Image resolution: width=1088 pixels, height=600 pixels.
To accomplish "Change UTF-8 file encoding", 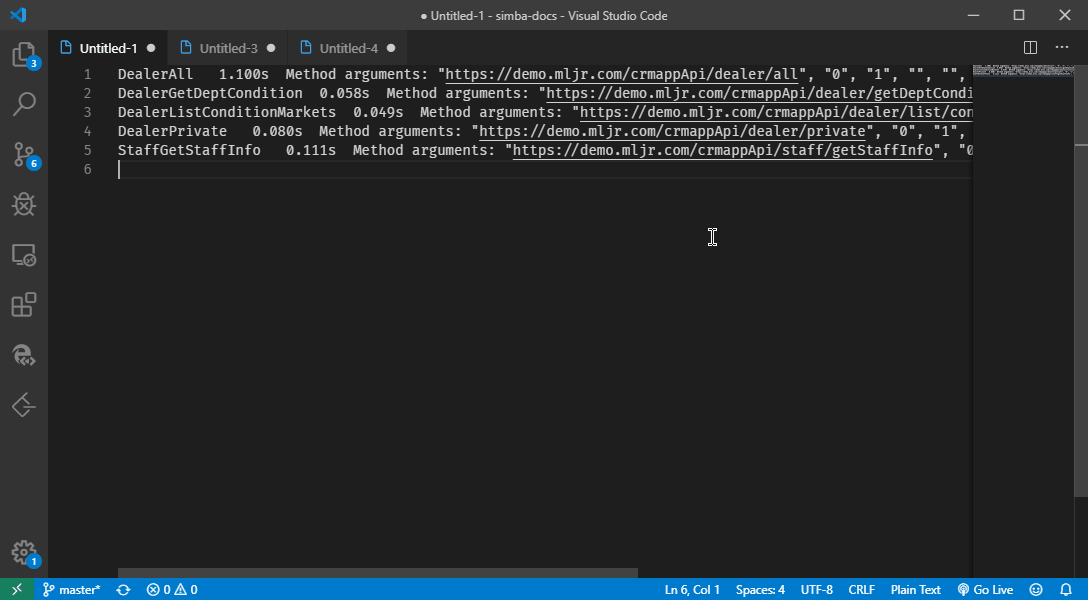I will pyautogui.click(x=816, y=589).
